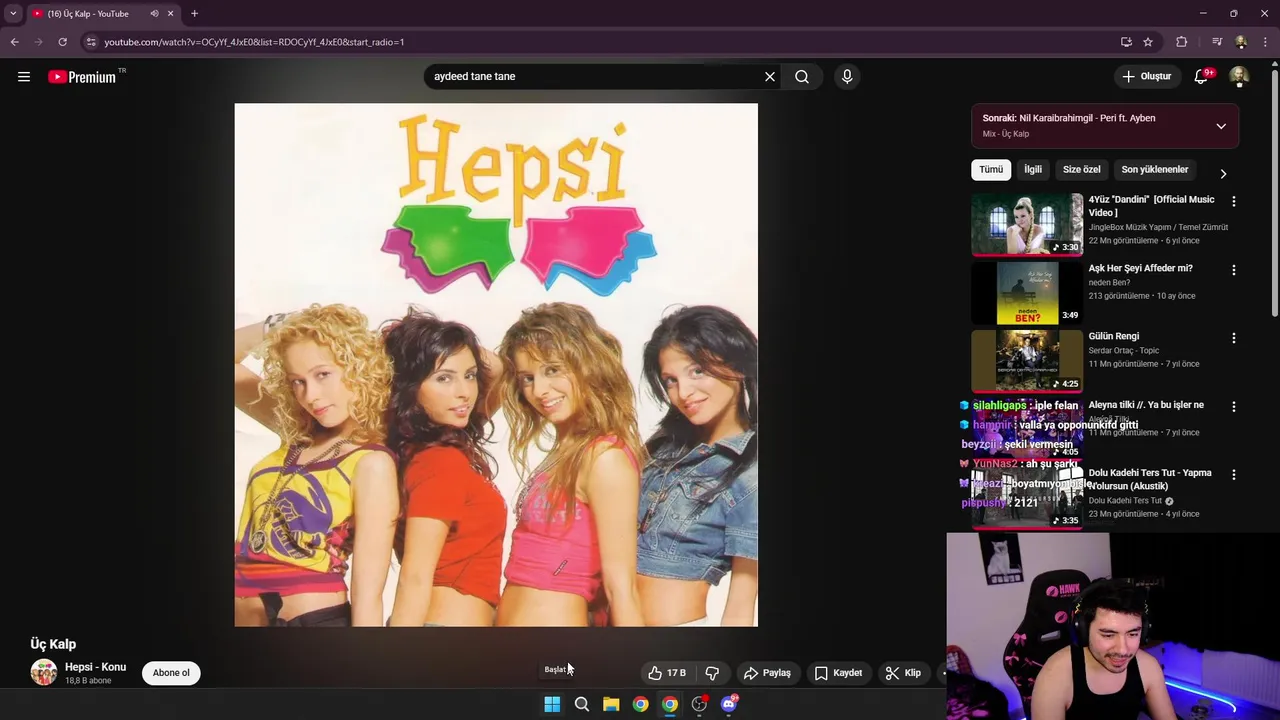The image size is (1280, 720).
Task: Open 4Yüz Dandini video thumbnail
Action: pos(1027,224)
